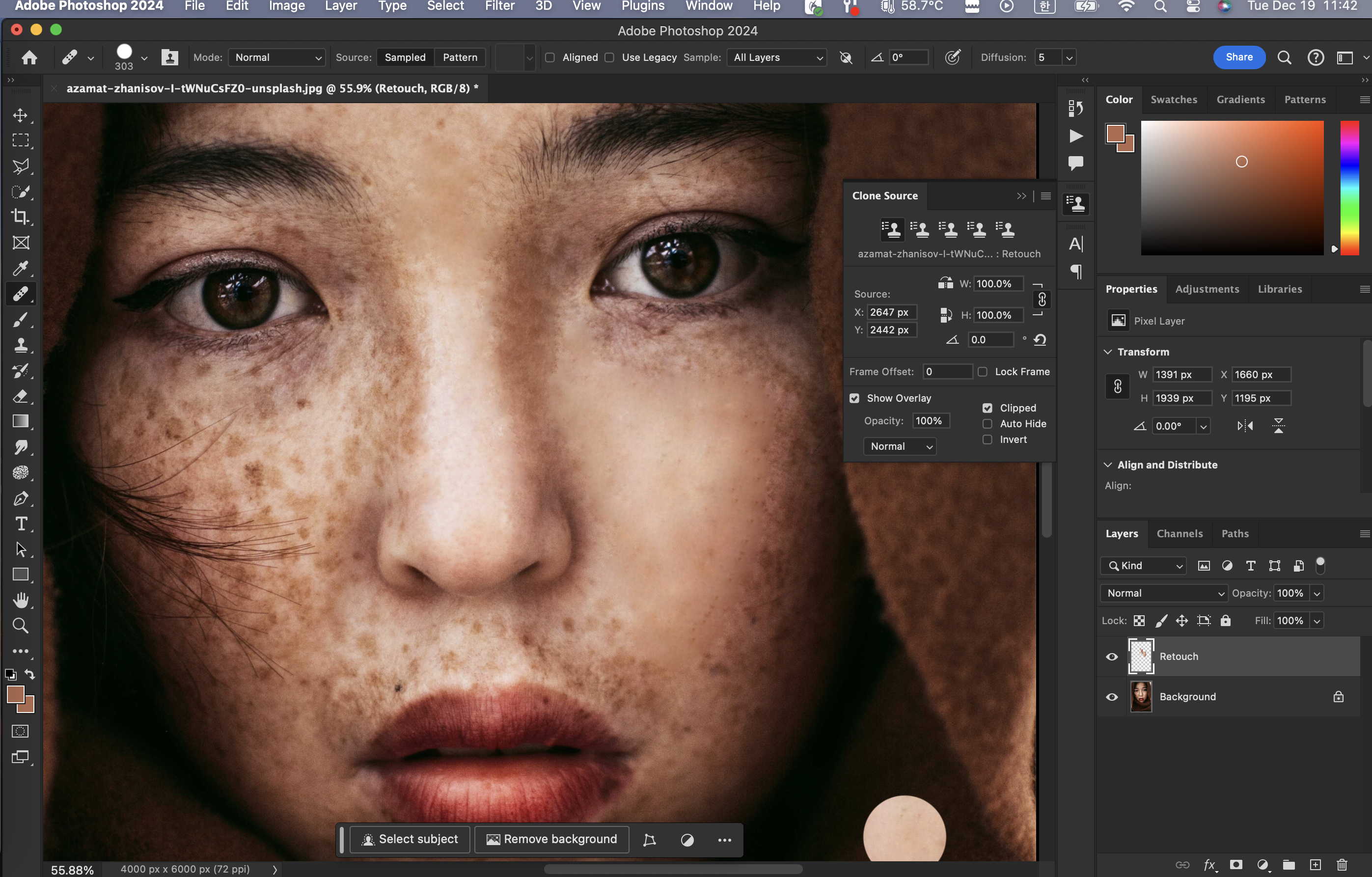Choose the Eyedropper tool
The width and height of the screenshot is (1372, 877).
(x=21, y=269)
